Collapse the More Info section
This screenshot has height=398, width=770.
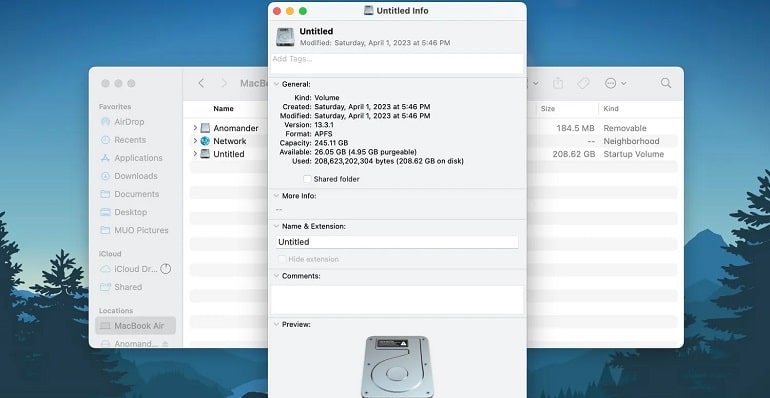276,196
